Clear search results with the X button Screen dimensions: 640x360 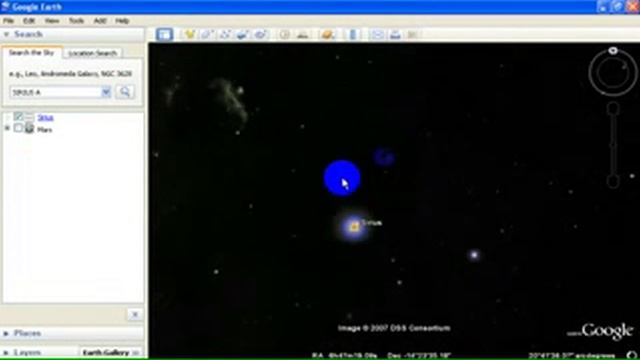(135, 314)
